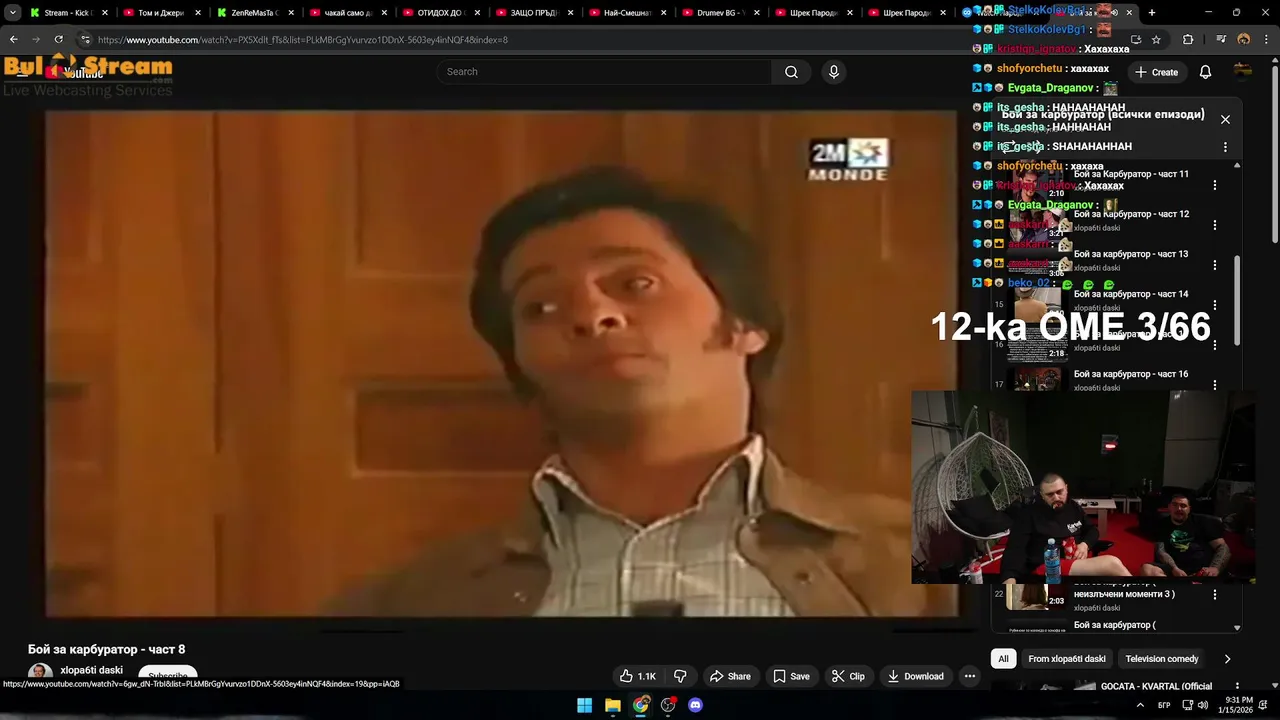The image size is (1280, 720).
Task: Open menu for част 12 playlist item
Action: 1215,225
